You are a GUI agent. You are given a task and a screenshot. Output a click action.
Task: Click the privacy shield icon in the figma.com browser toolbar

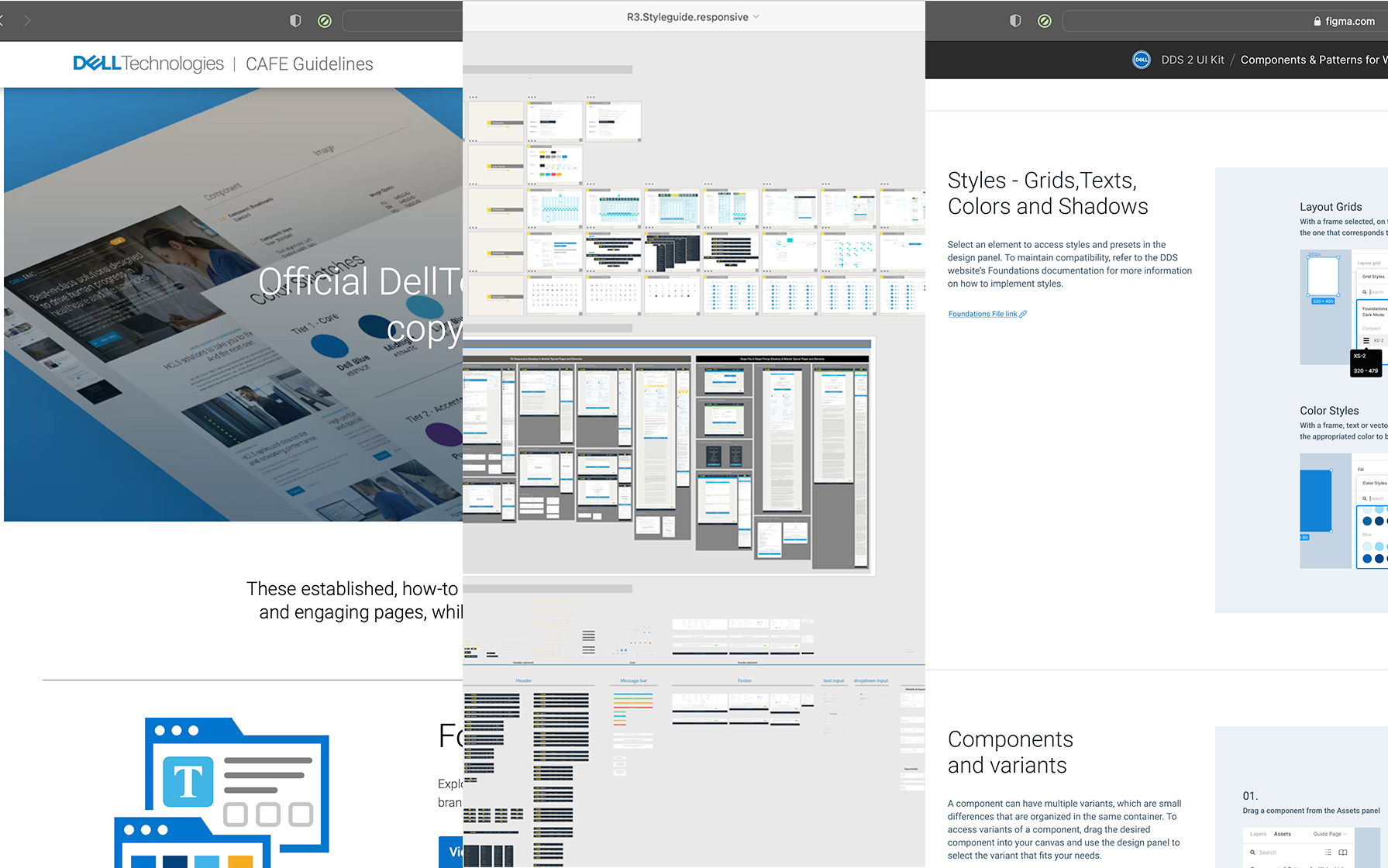pyautogui.click(x=1015, y=21)
